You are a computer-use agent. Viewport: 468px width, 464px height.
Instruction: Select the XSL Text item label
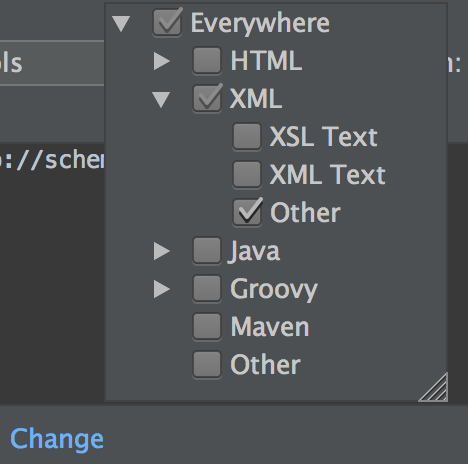[x=323, y=137]
